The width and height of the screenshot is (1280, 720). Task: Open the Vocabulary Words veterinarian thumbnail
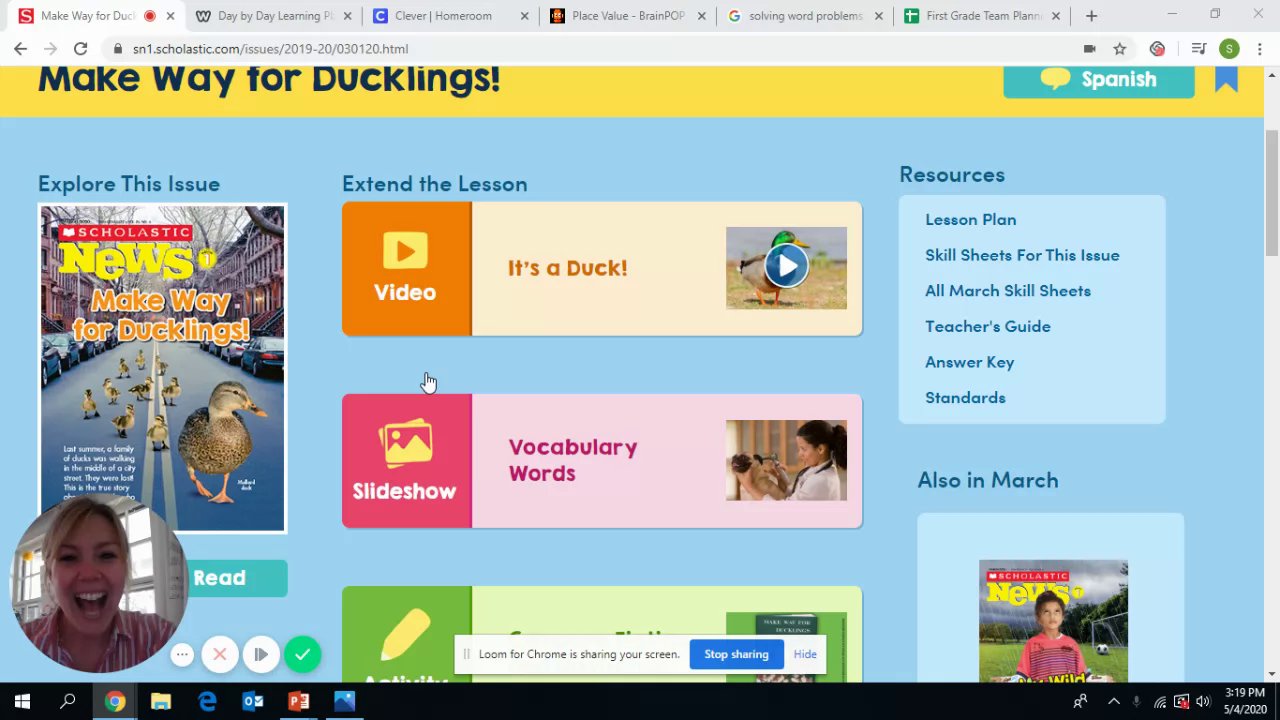click(786, 460)
